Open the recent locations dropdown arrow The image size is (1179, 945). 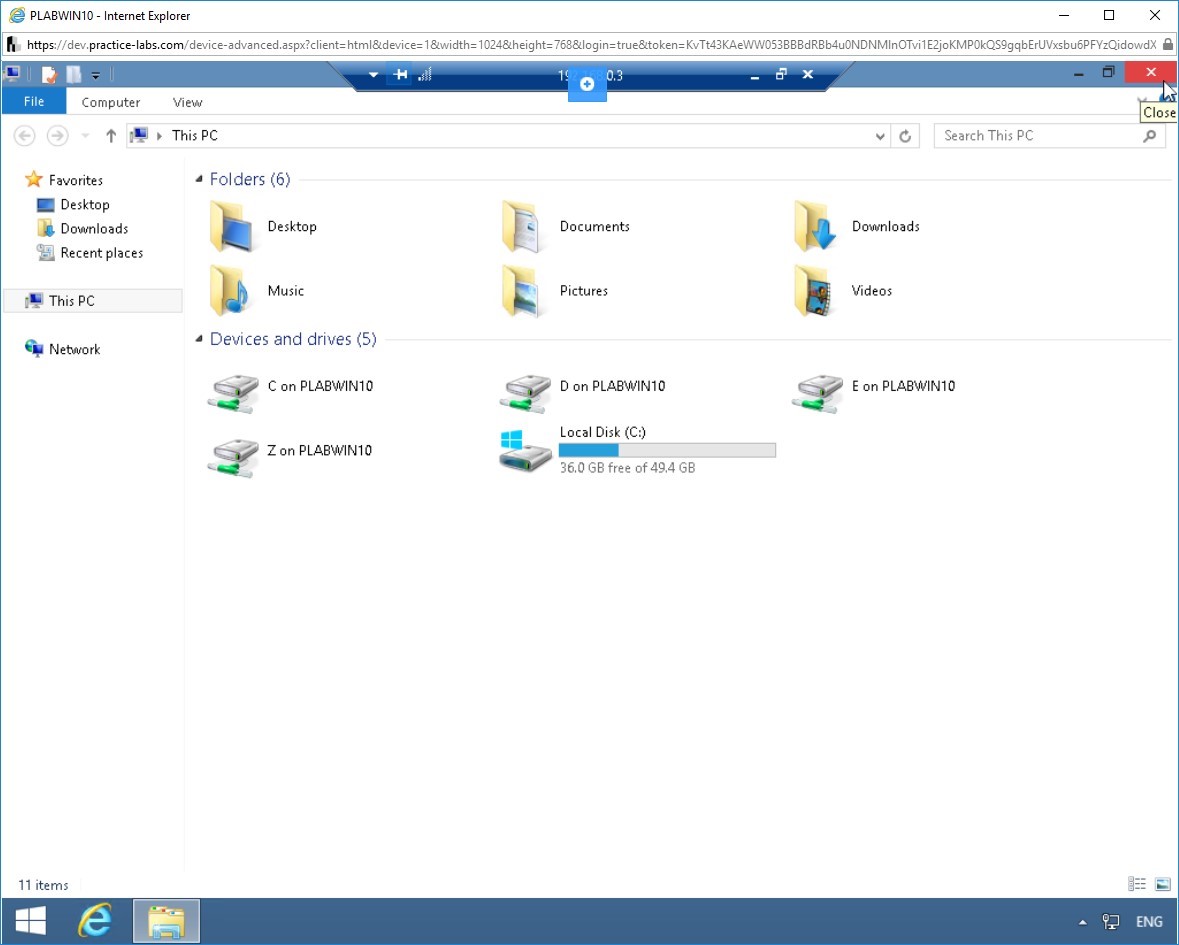click(85, 135)
